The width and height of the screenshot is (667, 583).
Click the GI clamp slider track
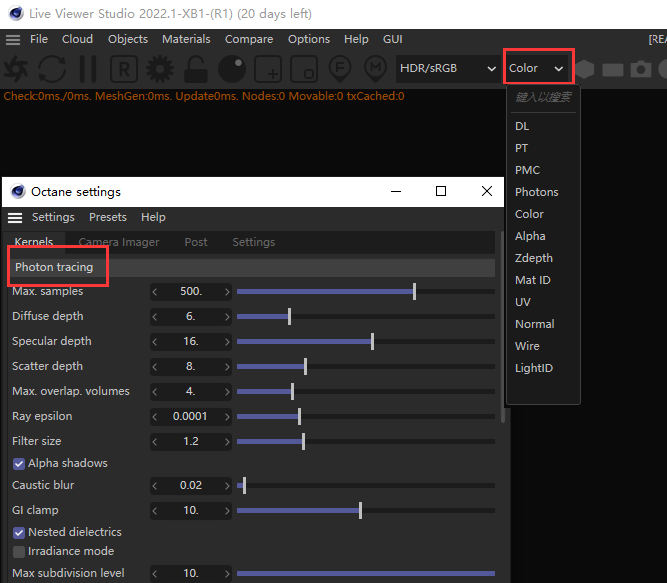tap(366, 510)
